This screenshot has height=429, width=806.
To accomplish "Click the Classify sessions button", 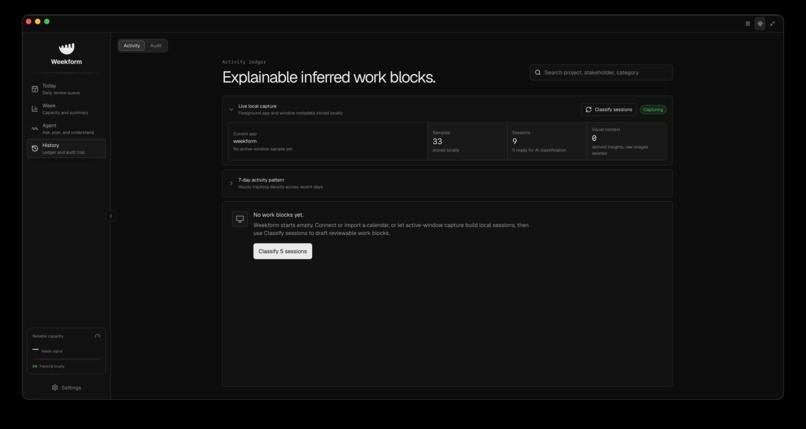I will (609, 109).
